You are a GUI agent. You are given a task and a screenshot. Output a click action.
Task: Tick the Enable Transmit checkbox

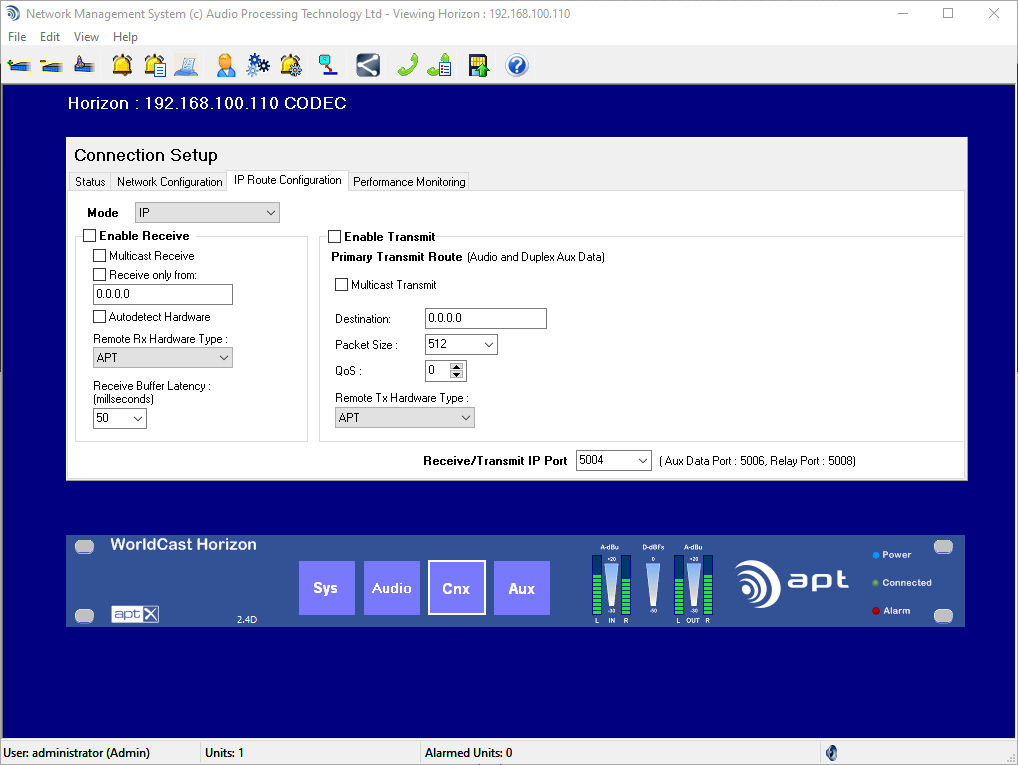(334, 237)
